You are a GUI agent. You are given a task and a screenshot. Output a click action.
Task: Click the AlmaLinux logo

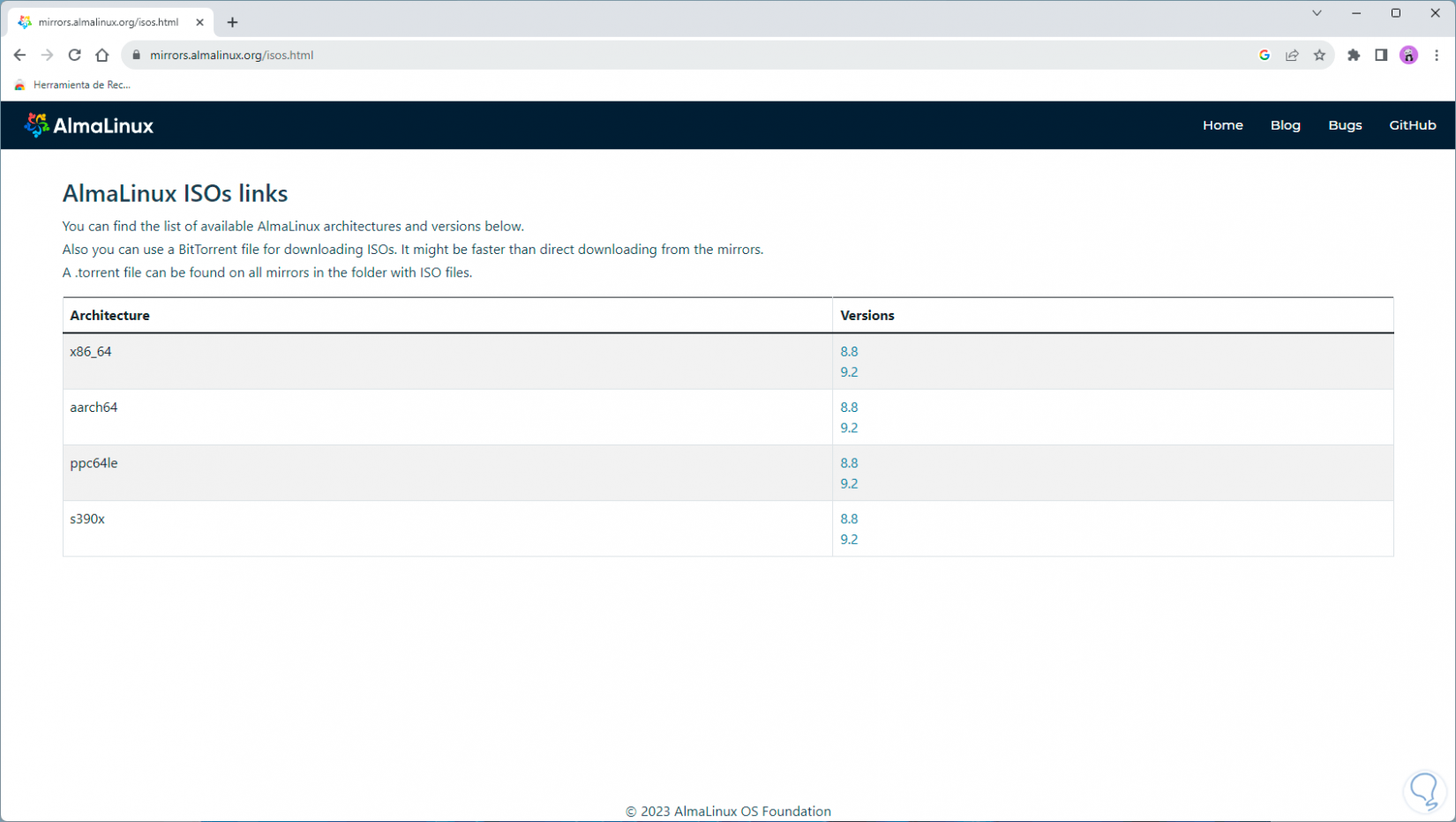89,125
